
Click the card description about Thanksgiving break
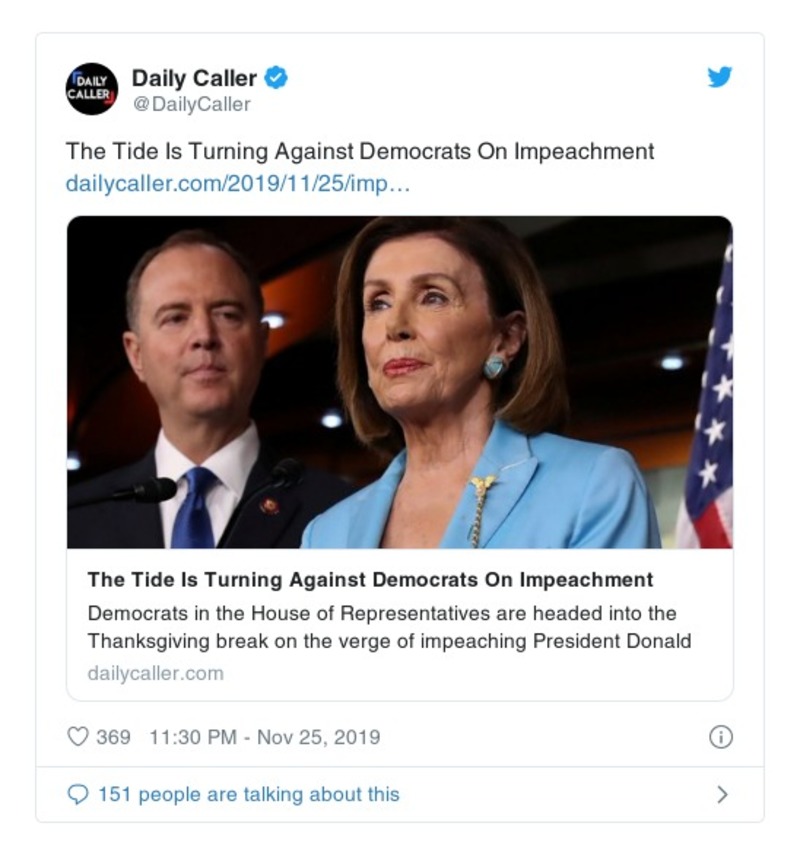pos(389,627)
